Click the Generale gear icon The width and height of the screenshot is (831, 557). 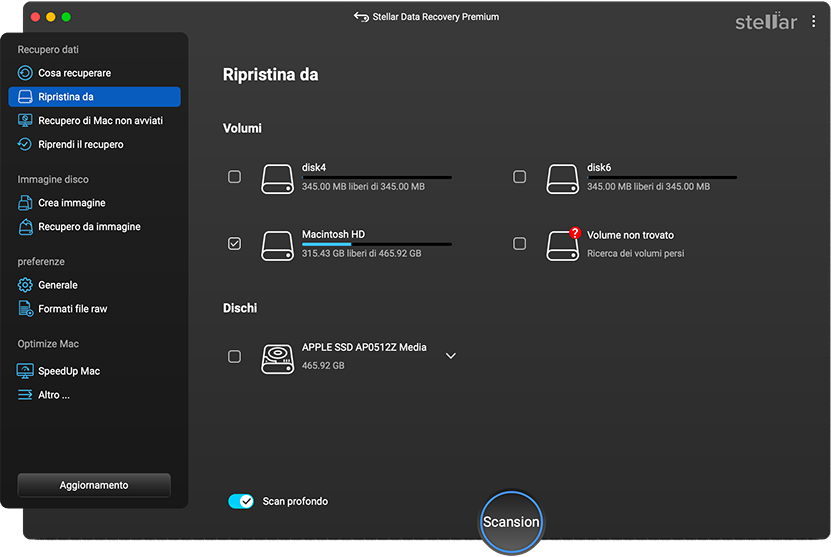(25, 285)
